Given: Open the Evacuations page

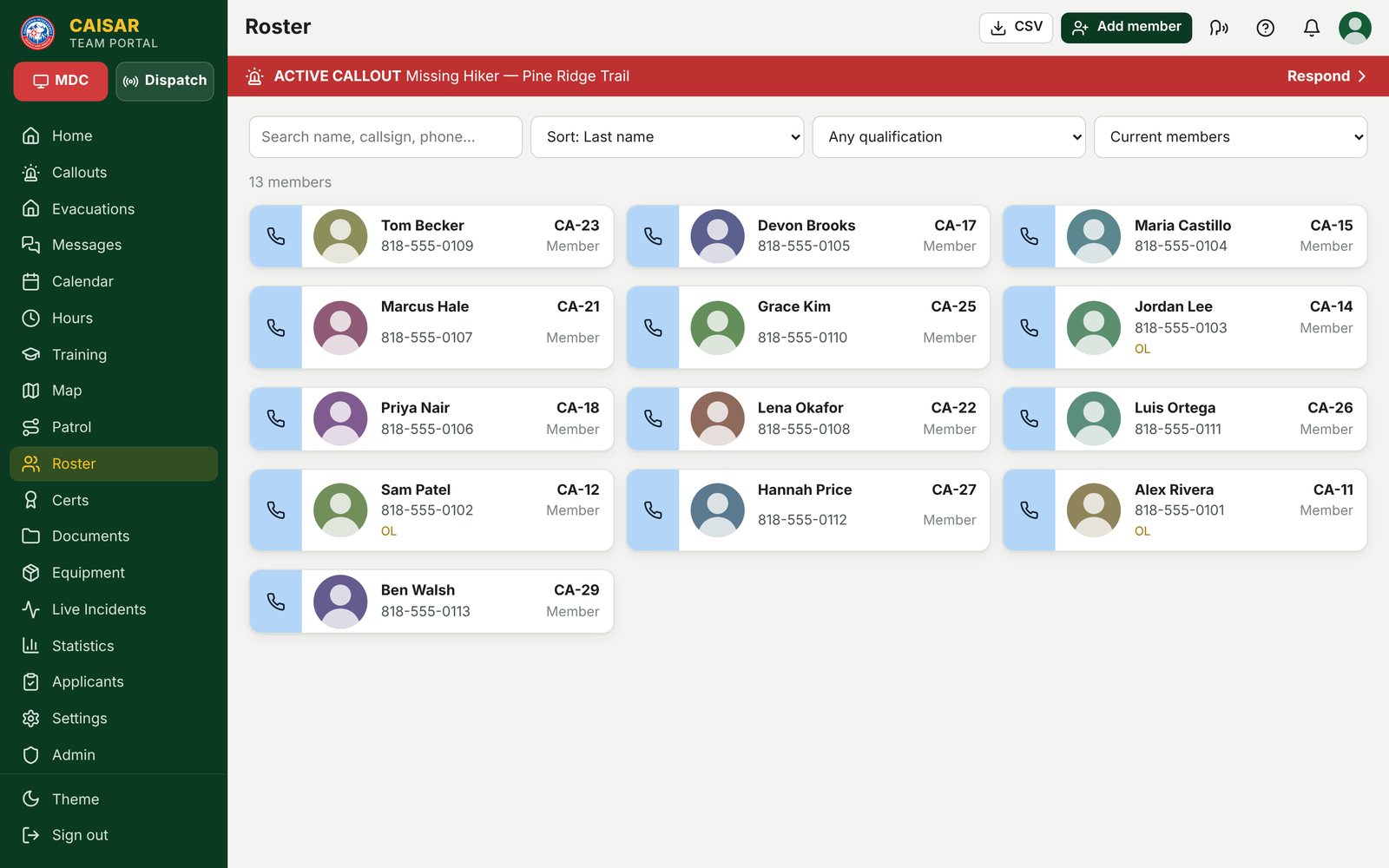Looking at the screenshot, I should pos(114,208).
